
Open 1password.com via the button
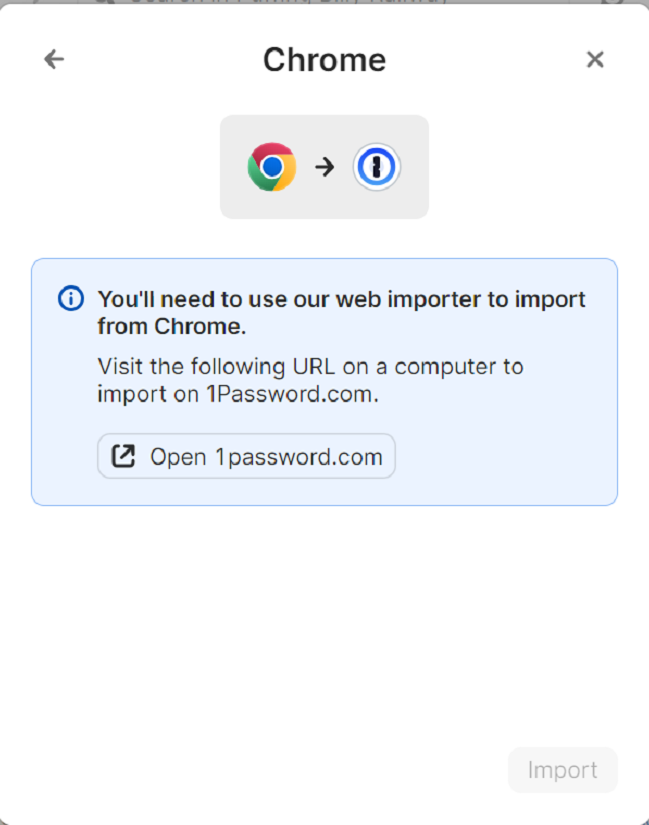(246, 456)
